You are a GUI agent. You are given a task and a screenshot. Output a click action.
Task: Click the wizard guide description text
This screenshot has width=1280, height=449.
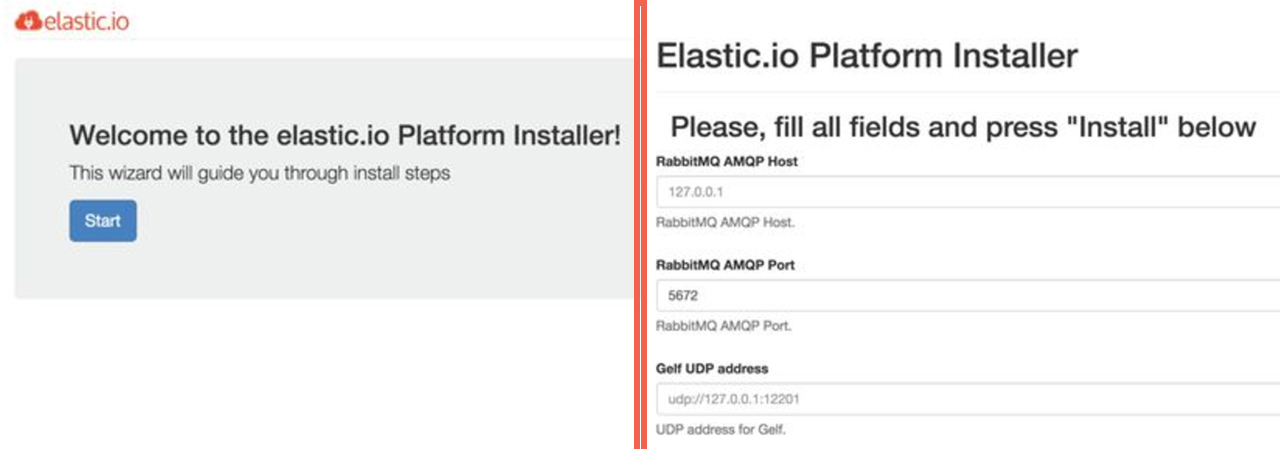tap(260, 173)
